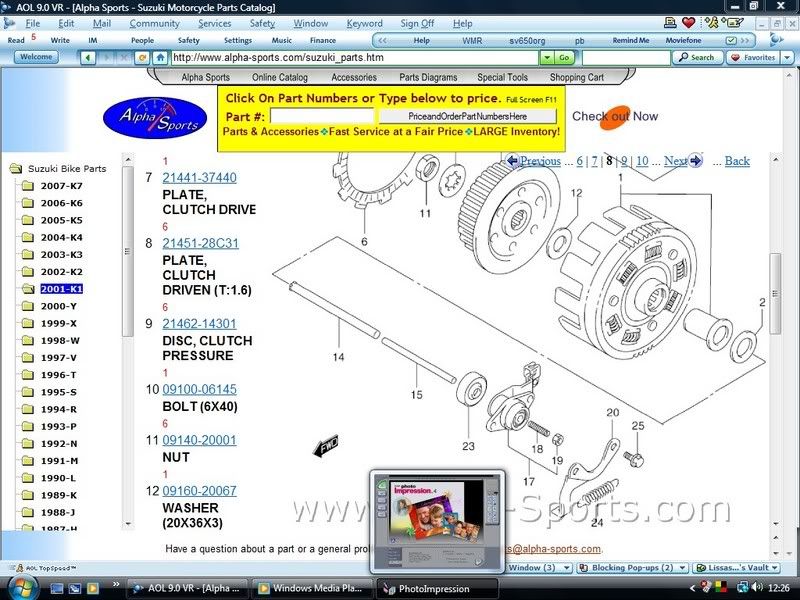Open the File menu

[x=32, y=23]
